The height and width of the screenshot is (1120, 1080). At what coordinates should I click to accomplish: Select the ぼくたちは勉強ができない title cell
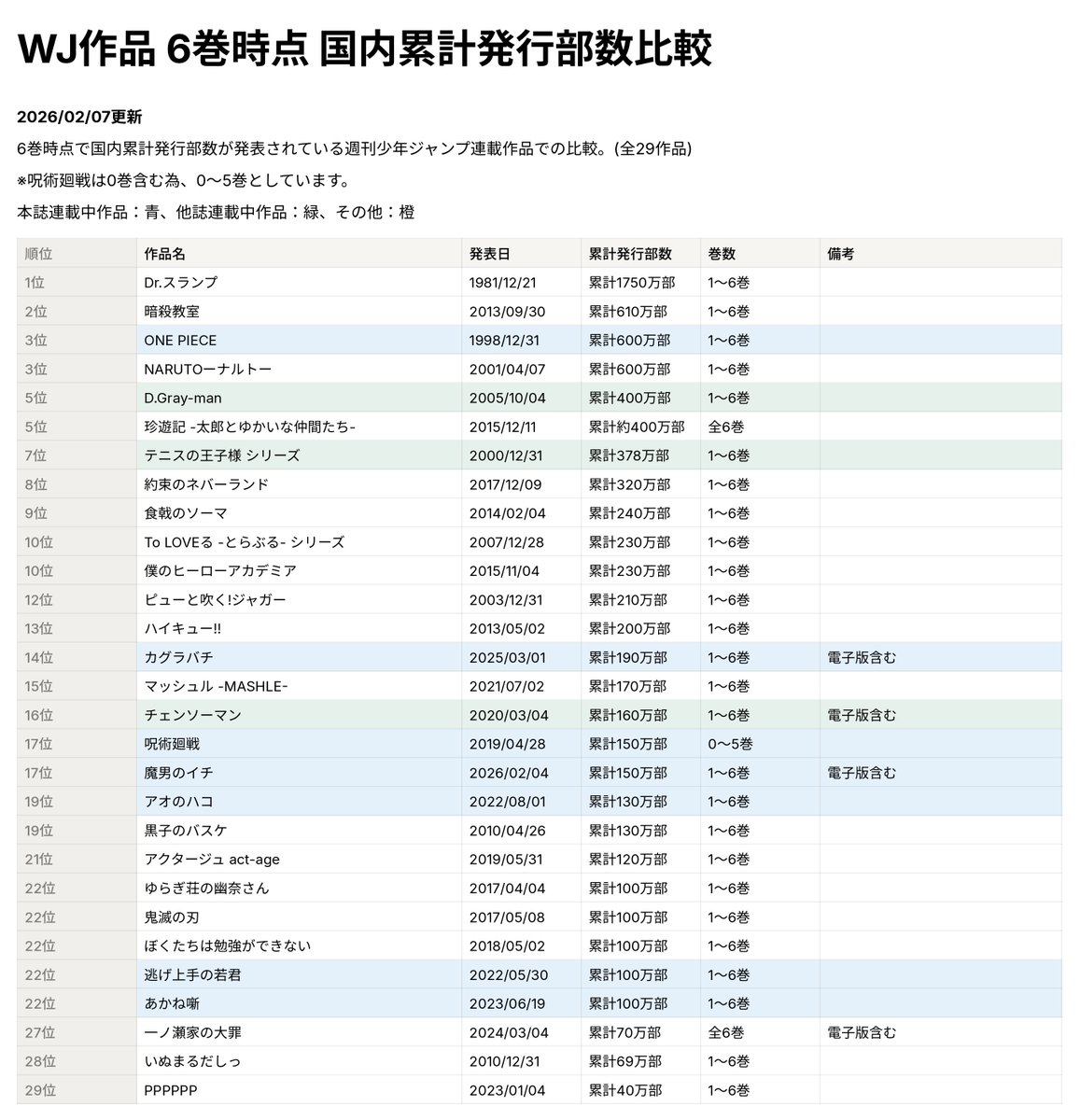(299, 946)
